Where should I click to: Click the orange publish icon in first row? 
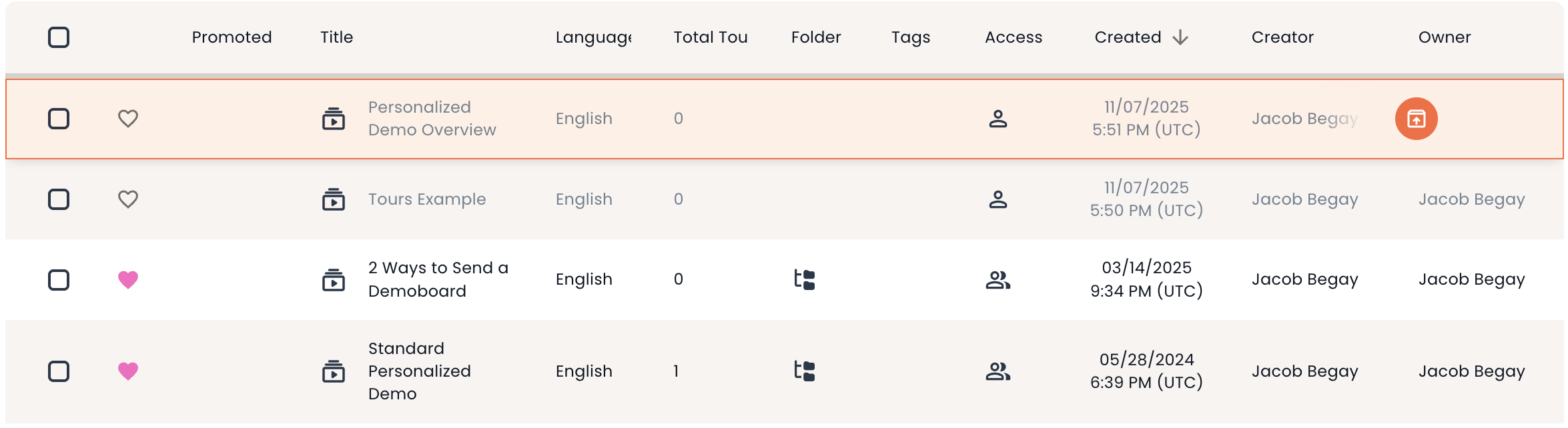pos(1416,119)
